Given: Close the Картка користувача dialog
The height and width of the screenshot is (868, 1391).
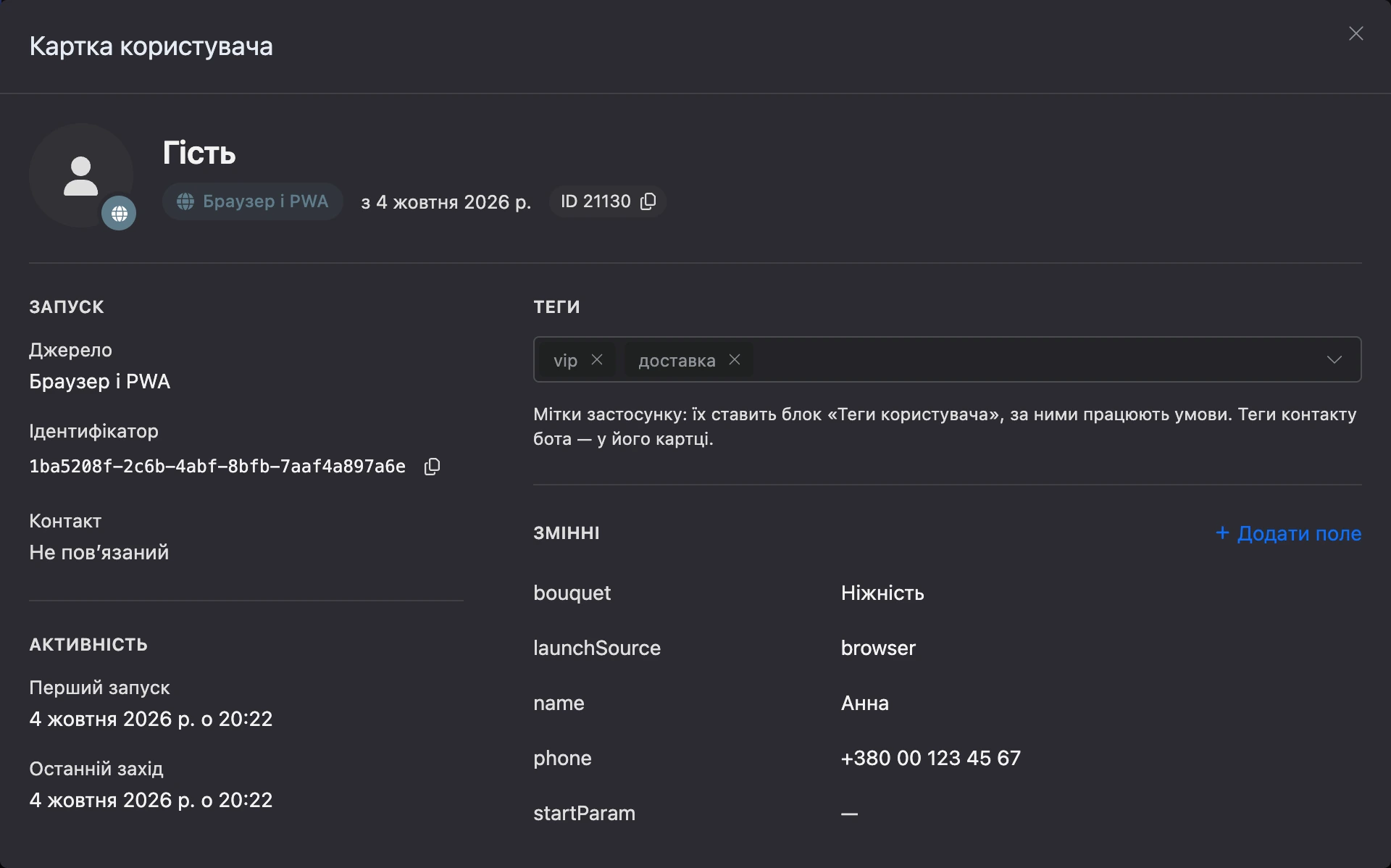Looking at the screenshot, I should (x=1356, y=33).
